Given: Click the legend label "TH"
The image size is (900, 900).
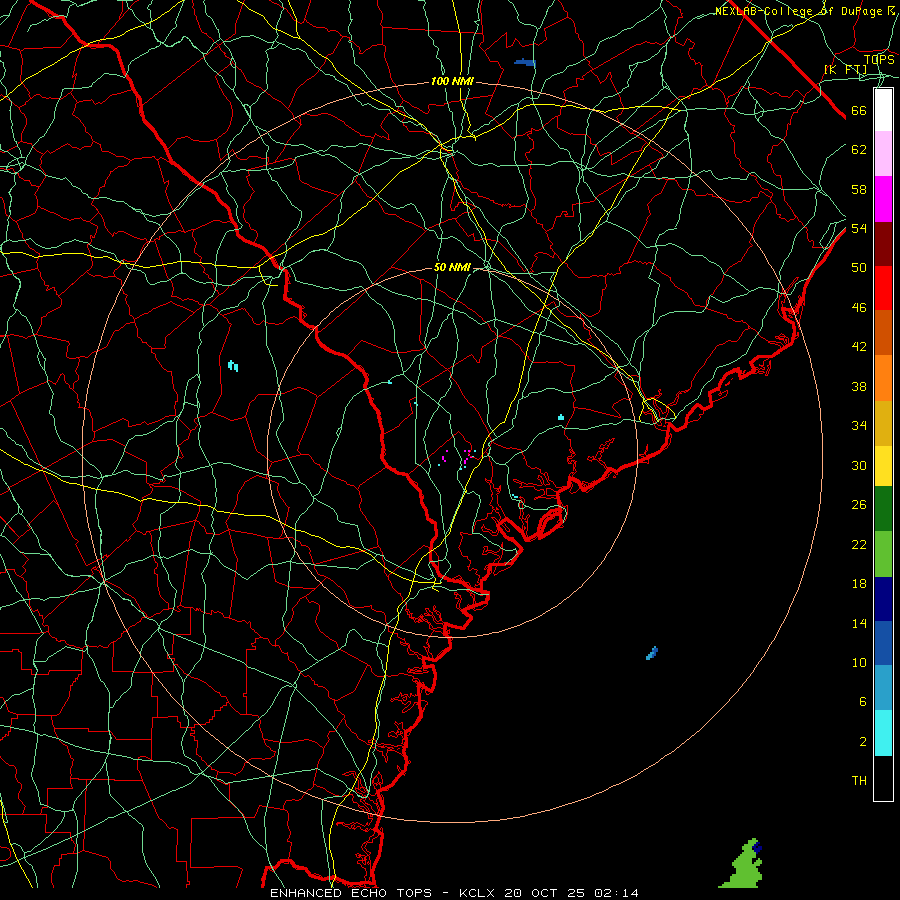Looking at the screenshot, I should [x=859, y=781].
